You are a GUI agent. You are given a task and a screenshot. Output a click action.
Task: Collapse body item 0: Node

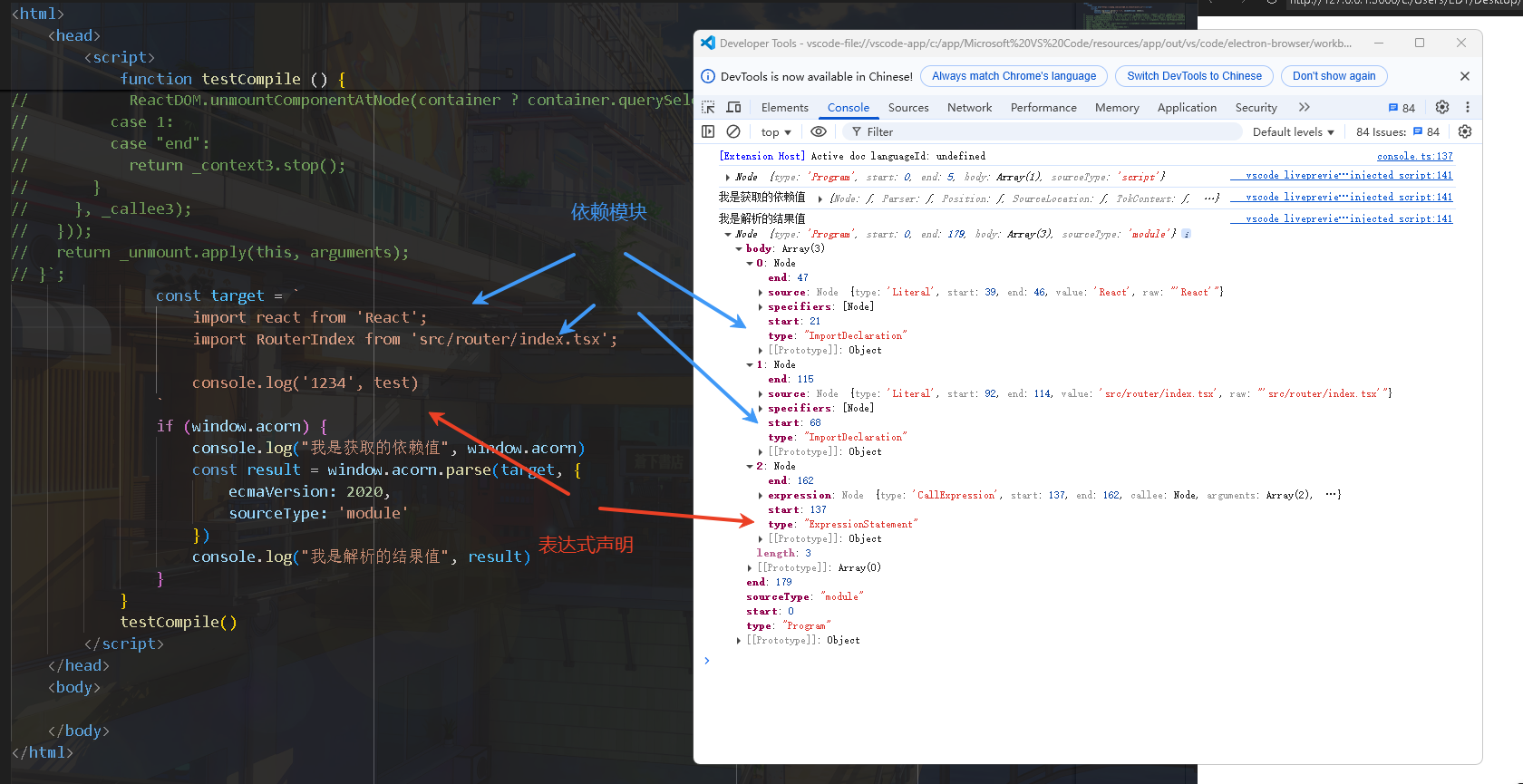coord(750,263)
